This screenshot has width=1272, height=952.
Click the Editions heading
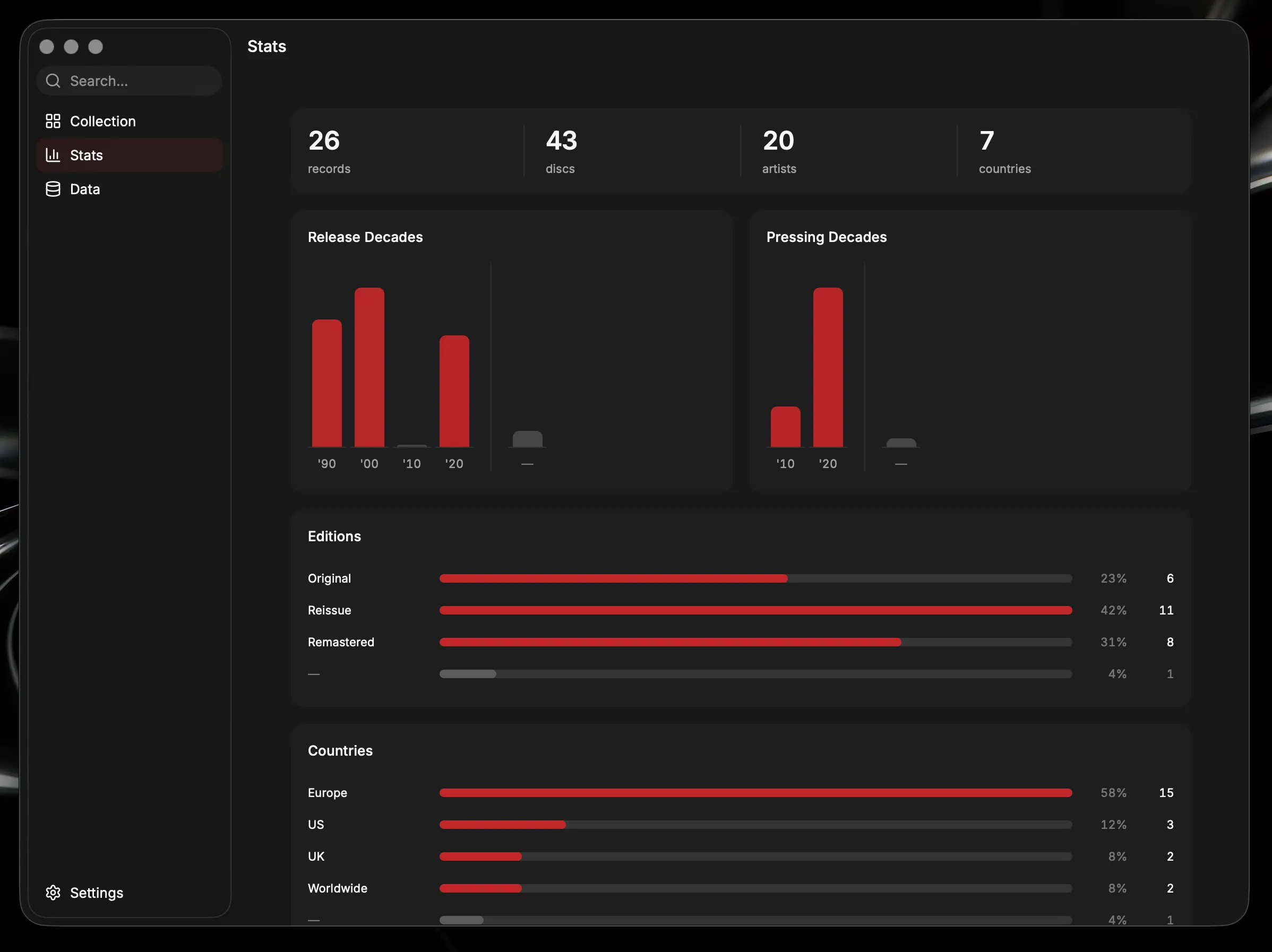point(334,536)
